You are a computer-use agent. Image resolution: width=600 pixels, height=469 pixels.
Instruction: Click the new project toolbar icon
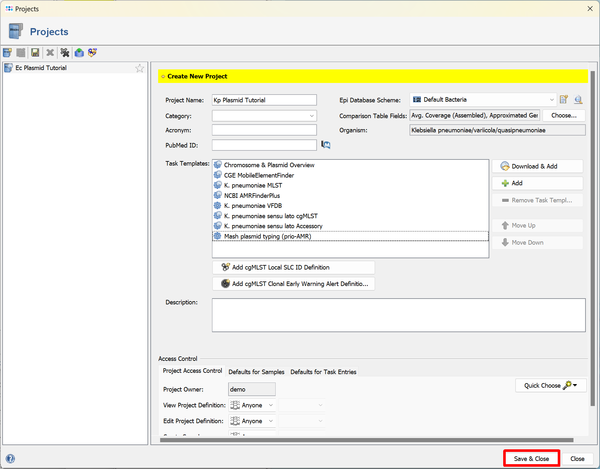click(x=8, y=52)
